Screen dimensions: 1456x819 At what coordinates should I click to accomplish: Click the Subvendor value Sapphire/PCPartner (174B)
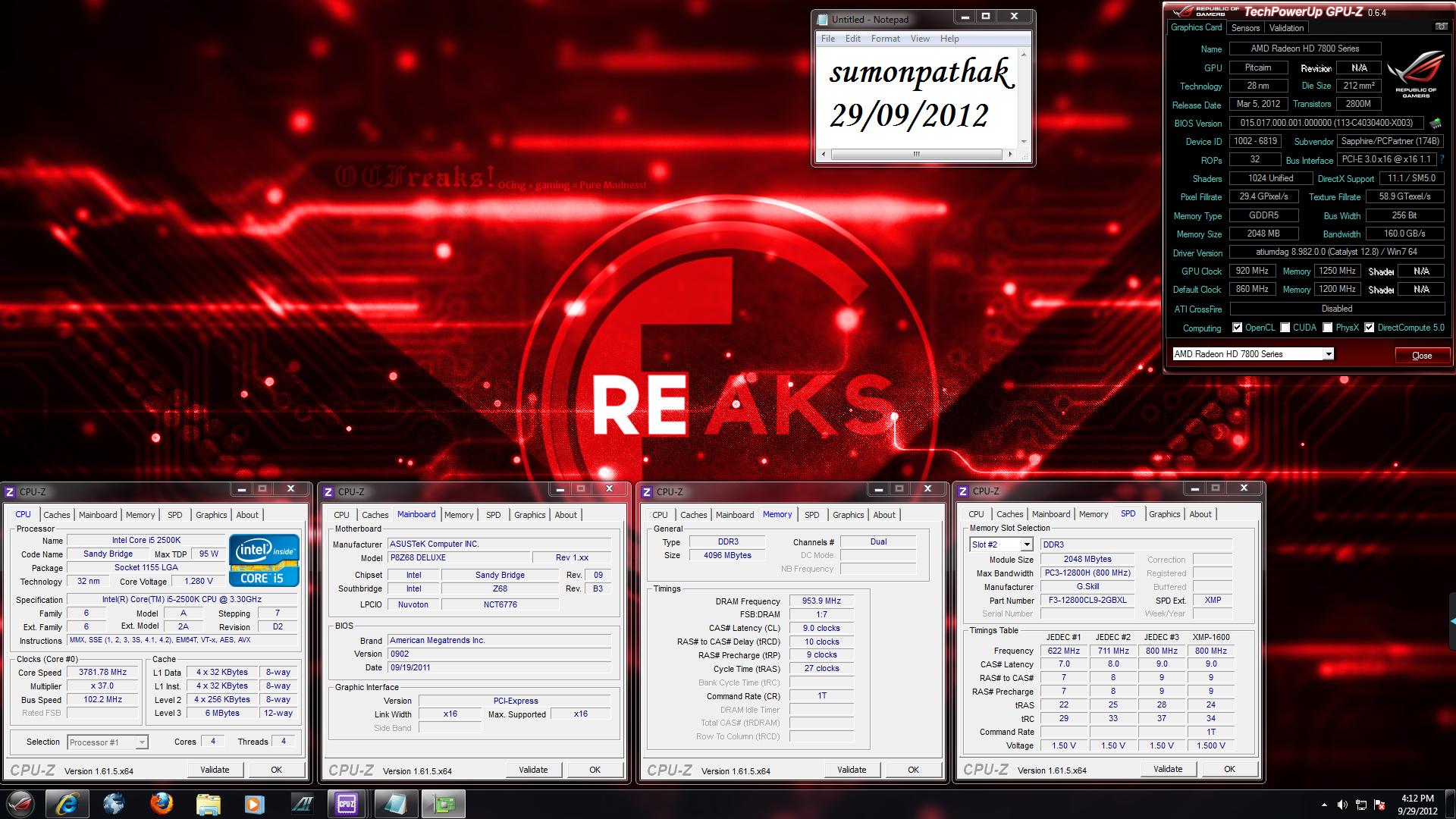point(1390,141)
